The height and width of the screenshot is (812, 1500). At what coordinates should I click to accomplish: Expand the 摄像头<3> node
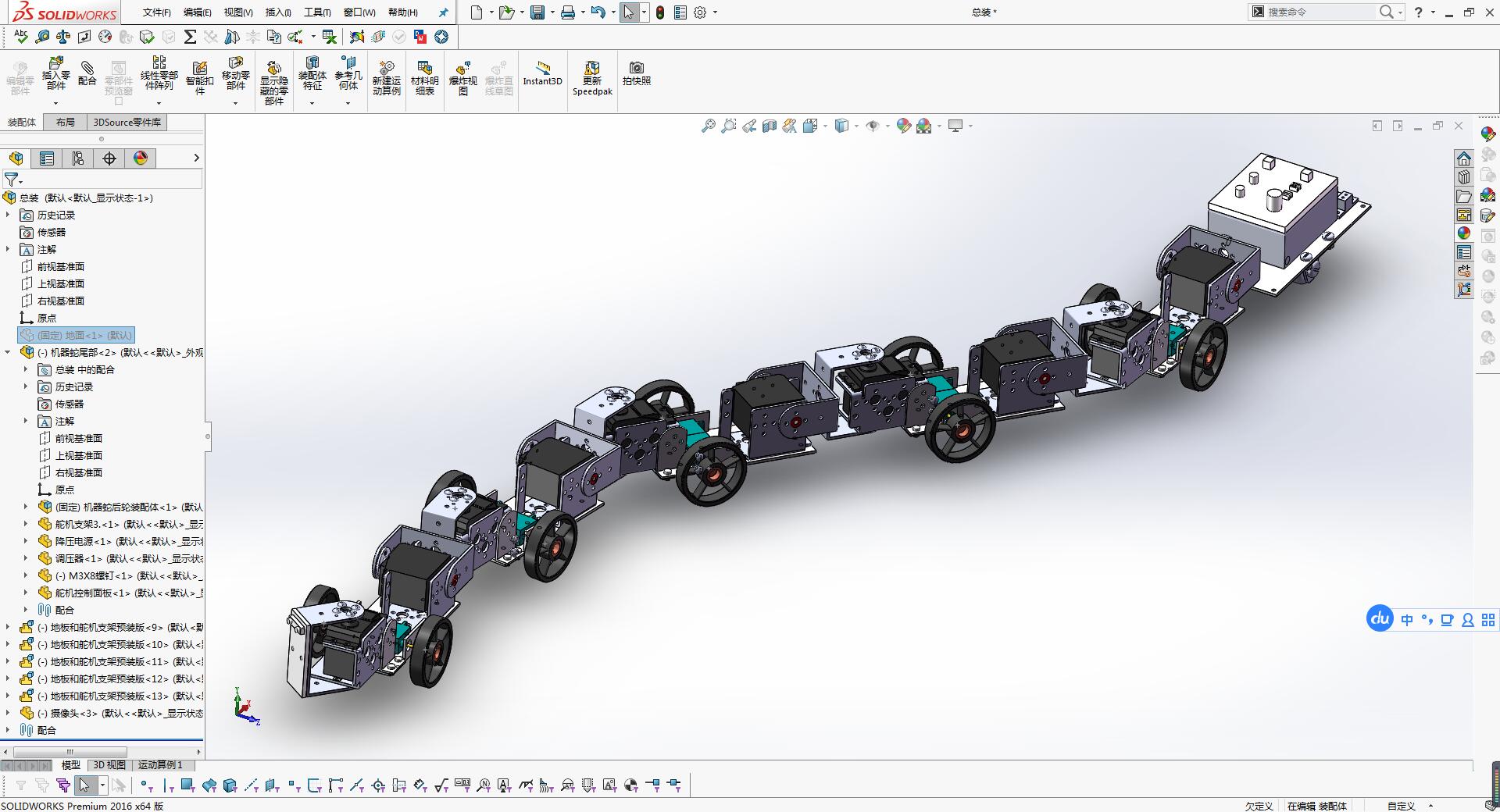[x=8, y=713]
